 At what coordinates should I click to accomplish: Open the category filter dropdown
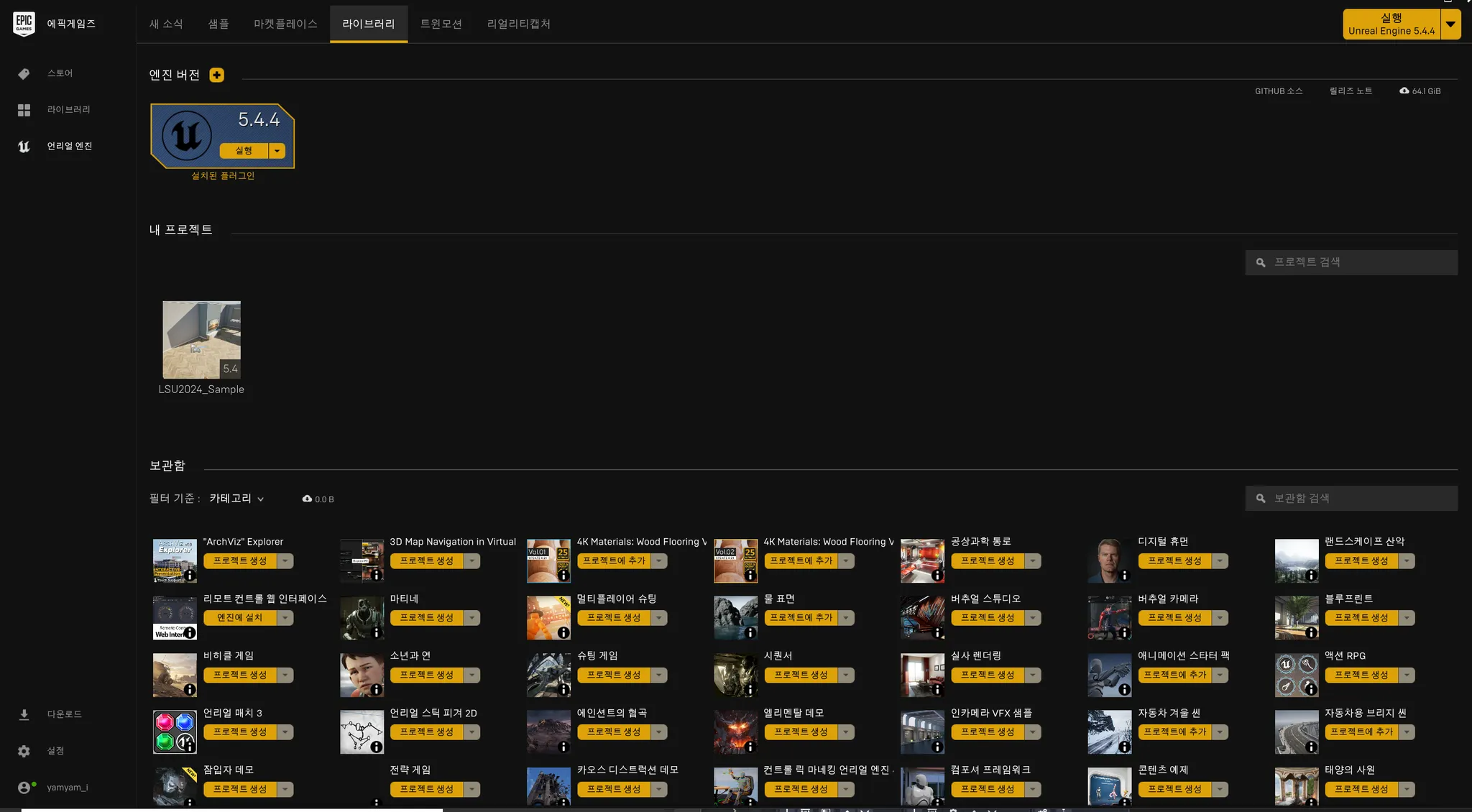(x=236, y=499)
